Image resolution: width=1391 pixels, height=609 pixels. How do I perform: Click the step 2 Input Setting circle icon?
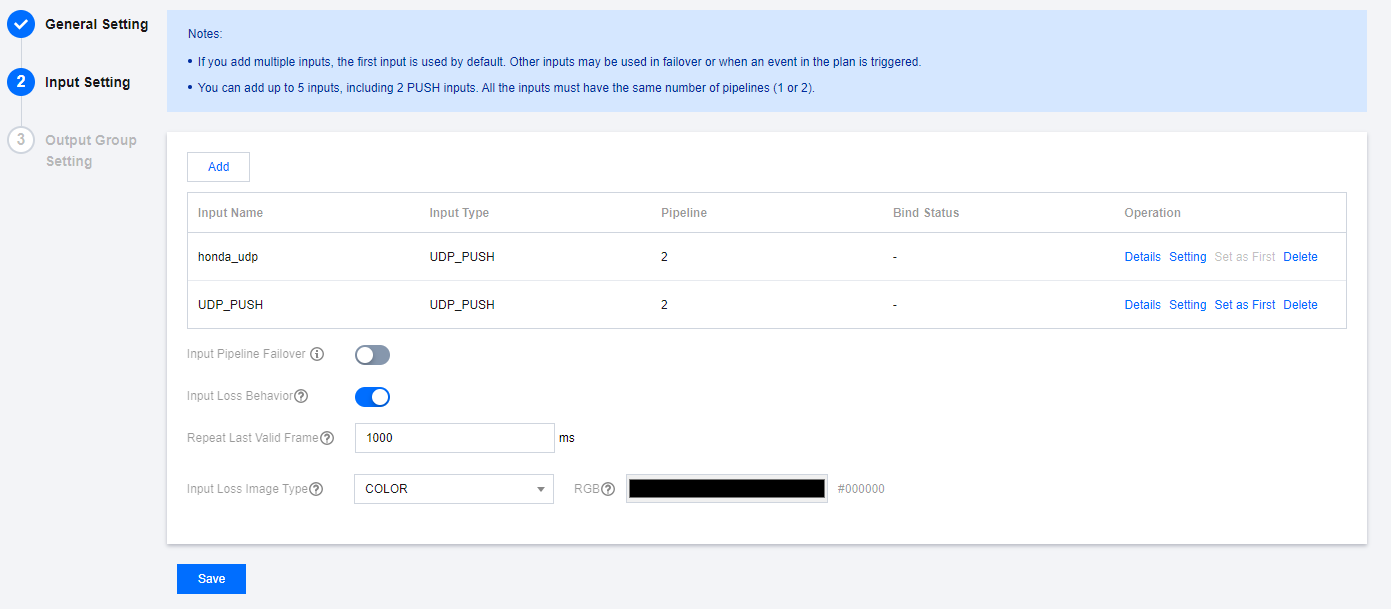[x=21, y=82]
